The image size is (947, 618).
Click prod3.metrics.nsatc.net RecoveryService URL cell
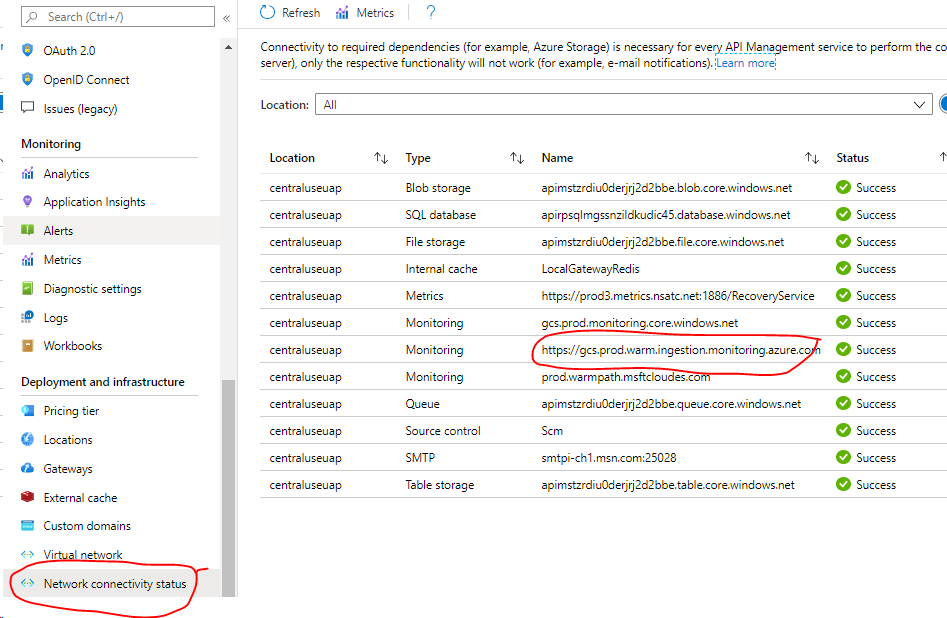tap(678, 296)
